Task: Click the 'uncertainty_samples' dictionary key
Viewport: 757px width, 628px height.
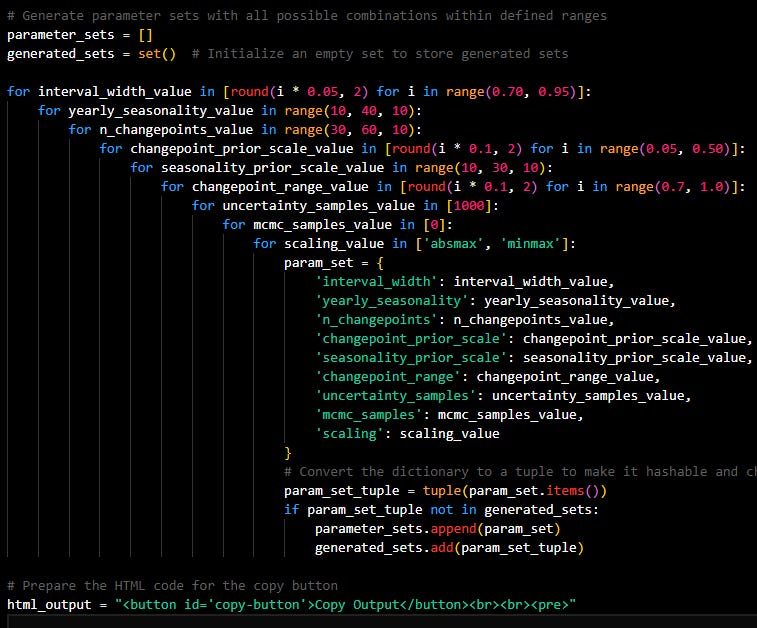Action: 396,396
